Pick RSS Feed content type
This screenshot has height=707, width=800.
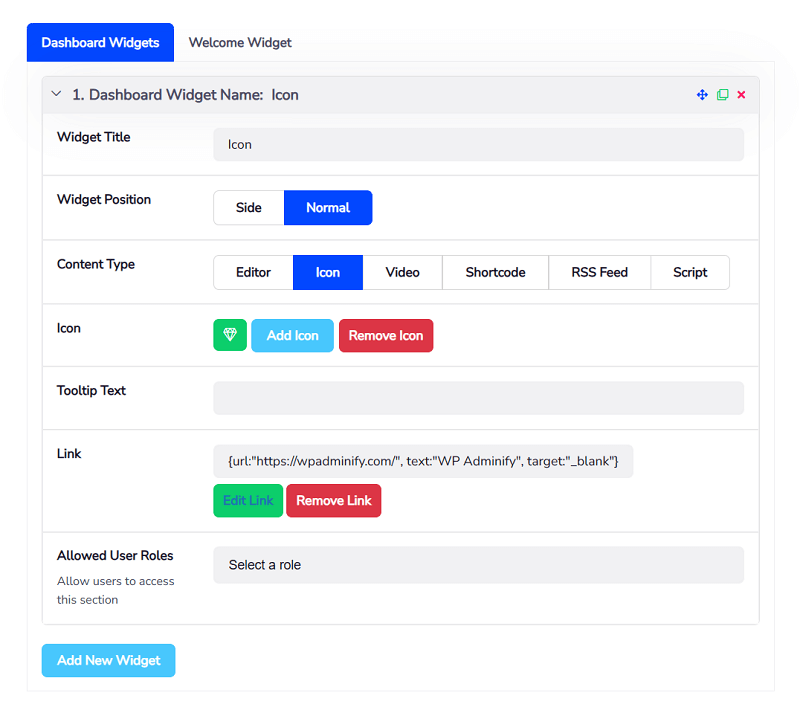pos(599,272)
